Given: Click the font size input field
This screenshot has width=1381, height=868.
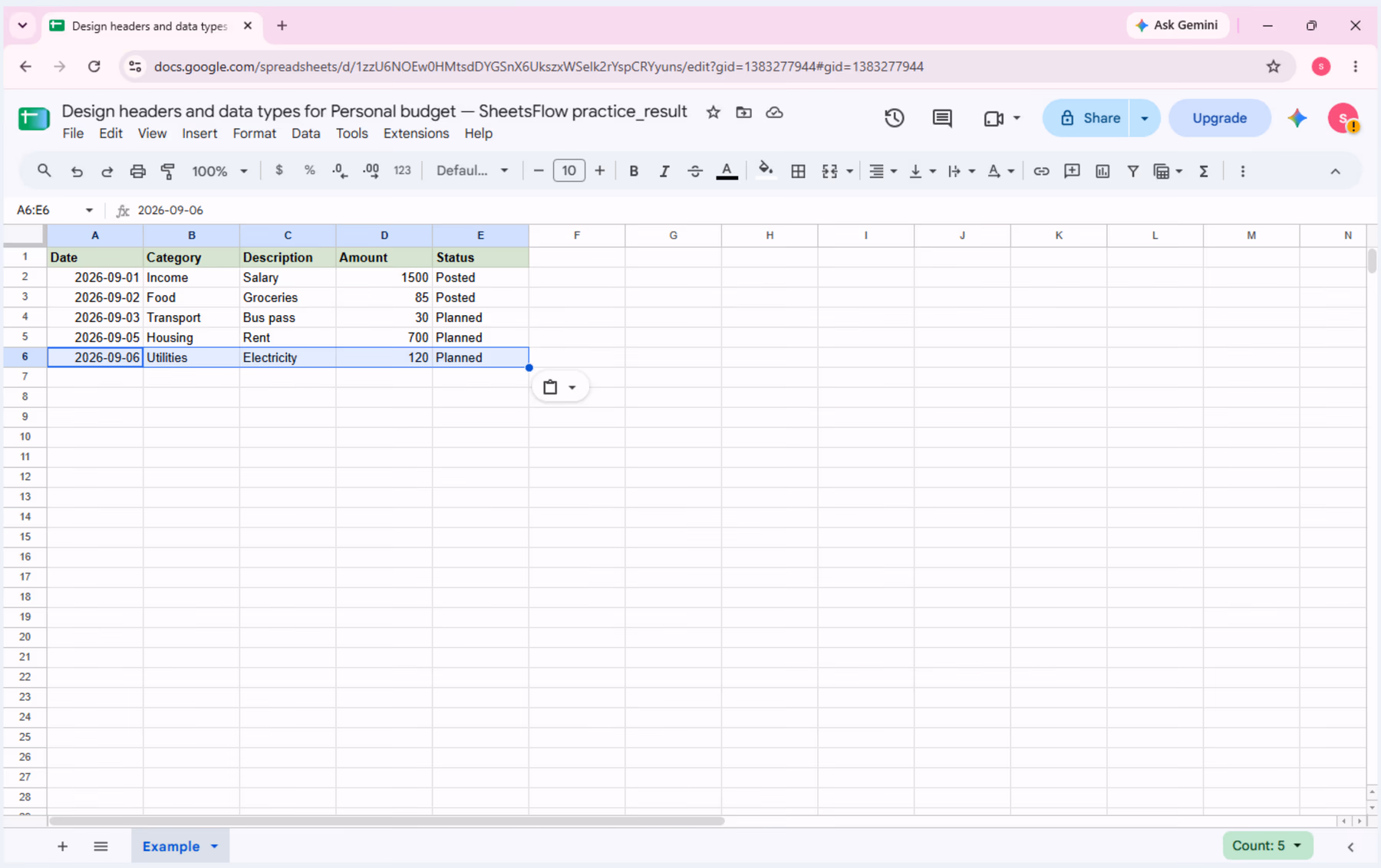Looking at the screenshot, I should (569, 171).
